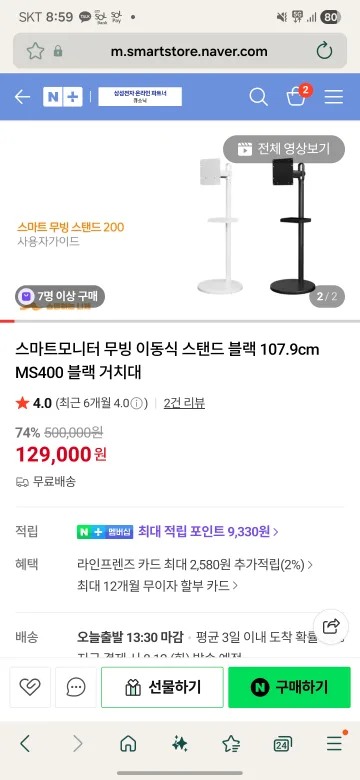Open the shopping basket with 2 items
Screen dimensions: 360x780
click(x=297, y=95)
